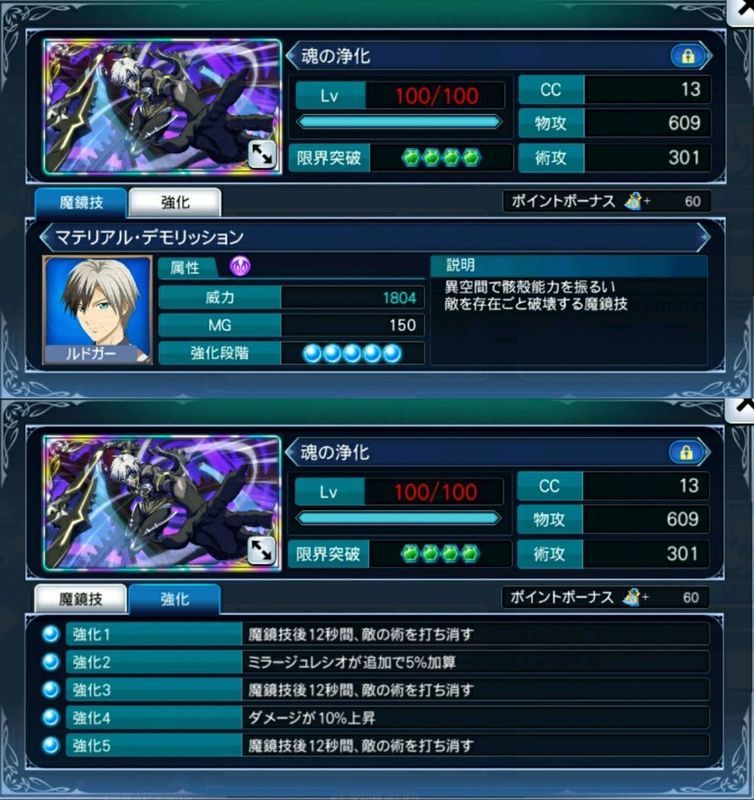754x800 pixels.
Task: Click left arrow of マテリアル・デモリッション header
Action: tap(46, 237)
